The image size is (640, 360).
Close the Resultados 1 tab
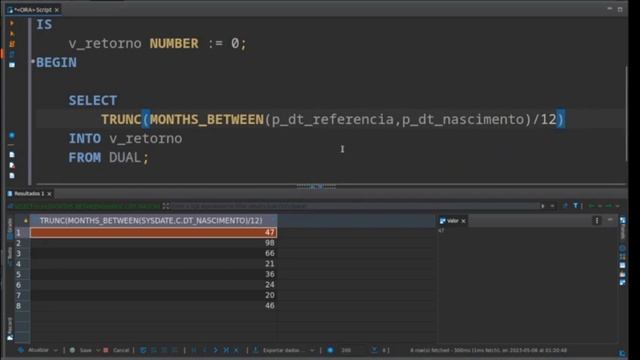pyautogui.click(x=49, y=194)
